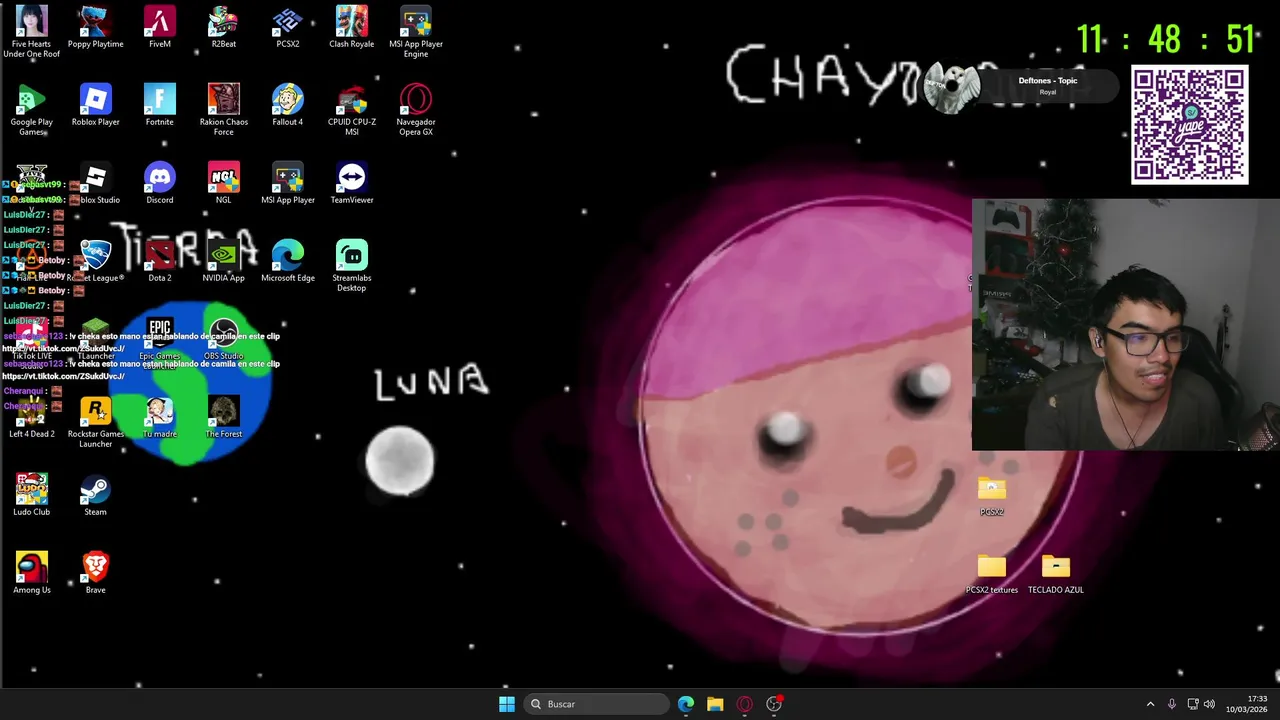Image resolution: width=1280 pixels, height=720 pixels.
Task: Open the NVIDIA App shortcut
Action: [x=224, y=261]
